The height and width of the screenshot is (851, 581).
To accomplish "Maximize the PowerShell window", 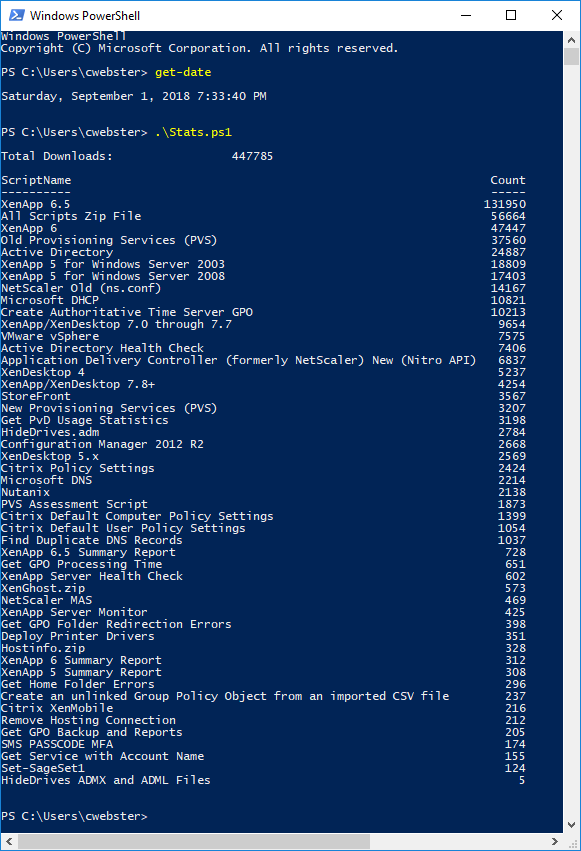I will point(510,15).
